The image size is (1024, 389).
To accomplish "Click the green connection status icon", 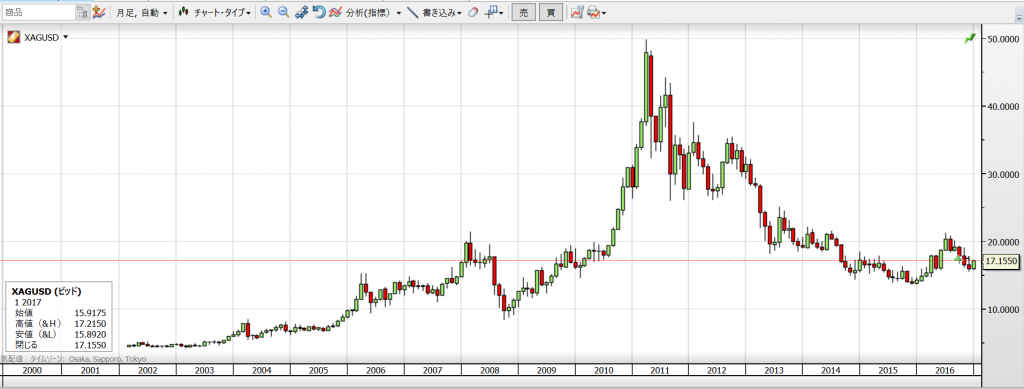I will 970,39.
